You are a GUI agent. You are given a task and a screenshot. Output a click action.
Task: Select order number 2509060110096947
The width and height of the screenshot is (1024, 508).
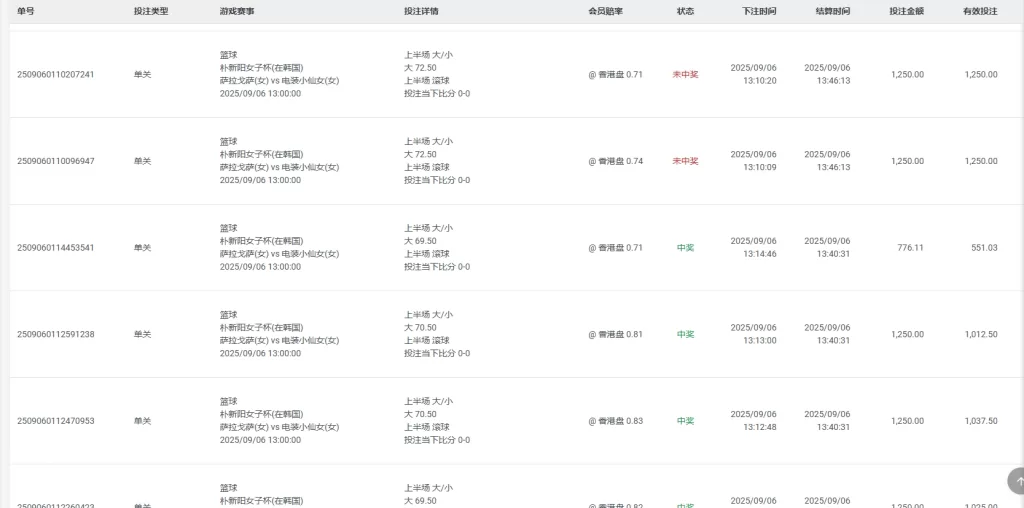pyautogui.click(x=56, y=161)
